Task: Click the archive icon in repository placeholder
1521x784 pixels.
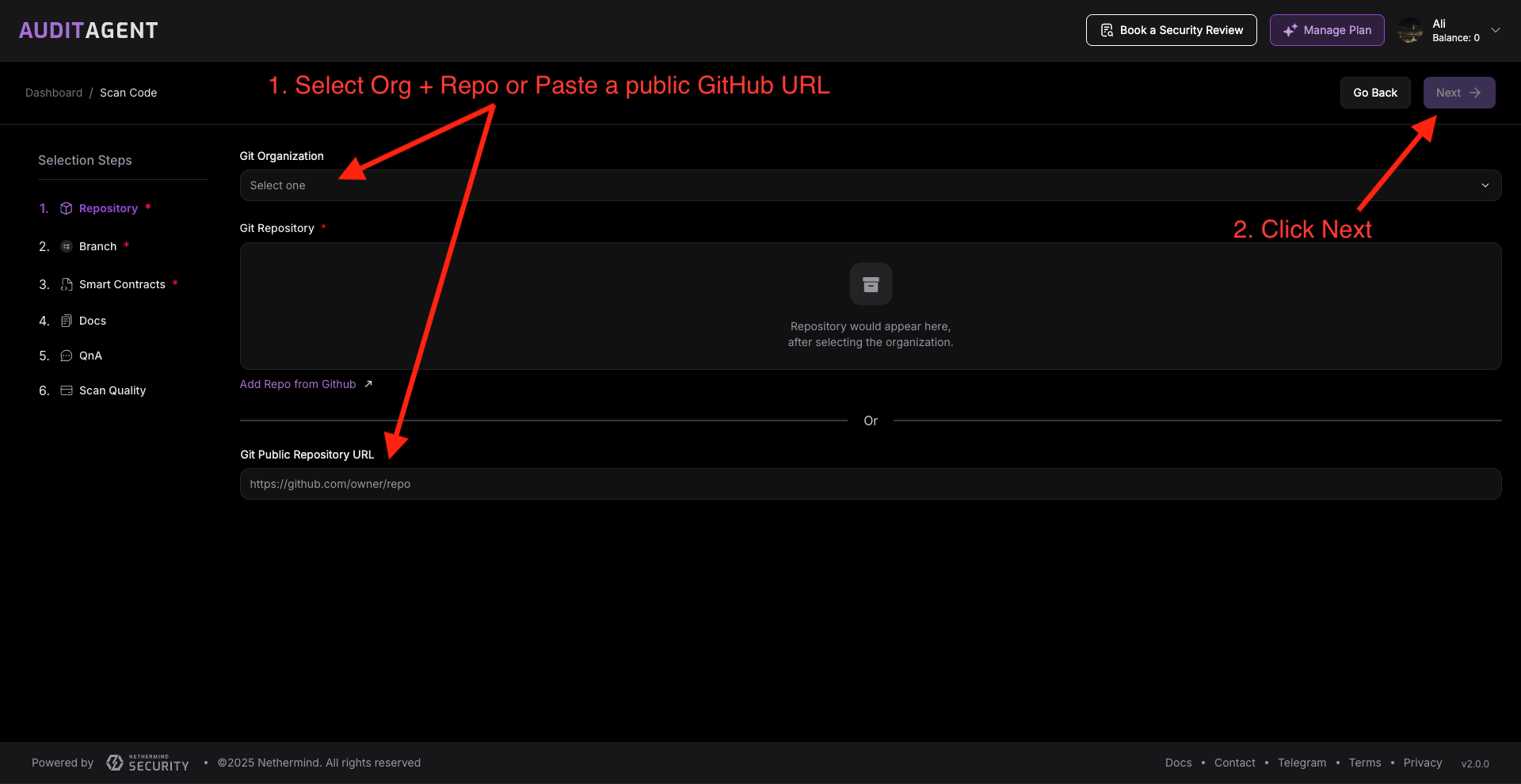Action: pyautogui.click(x=870, y=284)
